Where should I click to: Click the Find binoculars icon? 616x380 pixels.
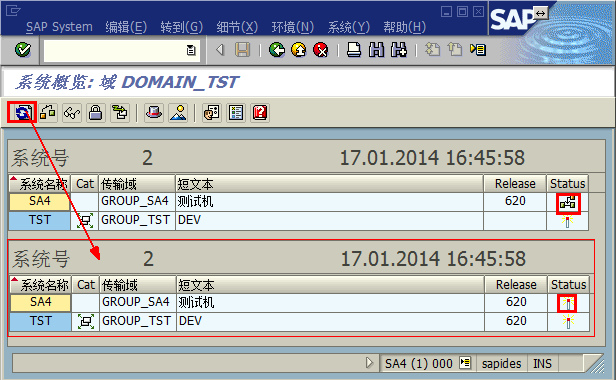tap(376, 50)
